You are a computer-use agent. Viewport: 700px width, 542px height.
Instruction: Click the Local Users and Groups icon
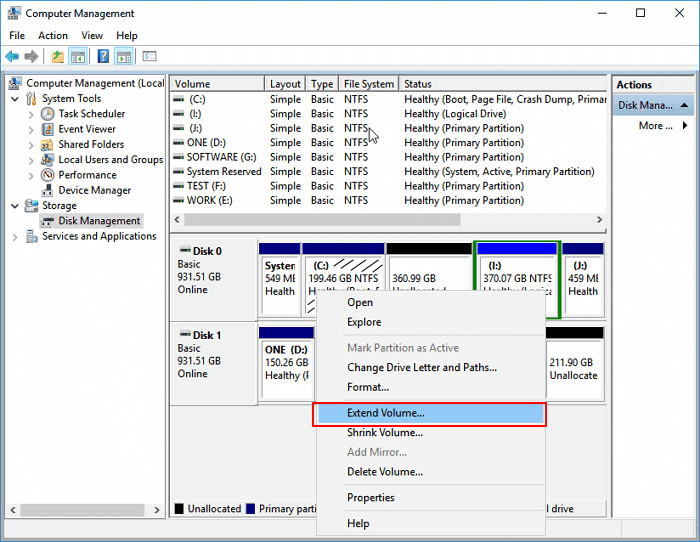coord(48,160)
